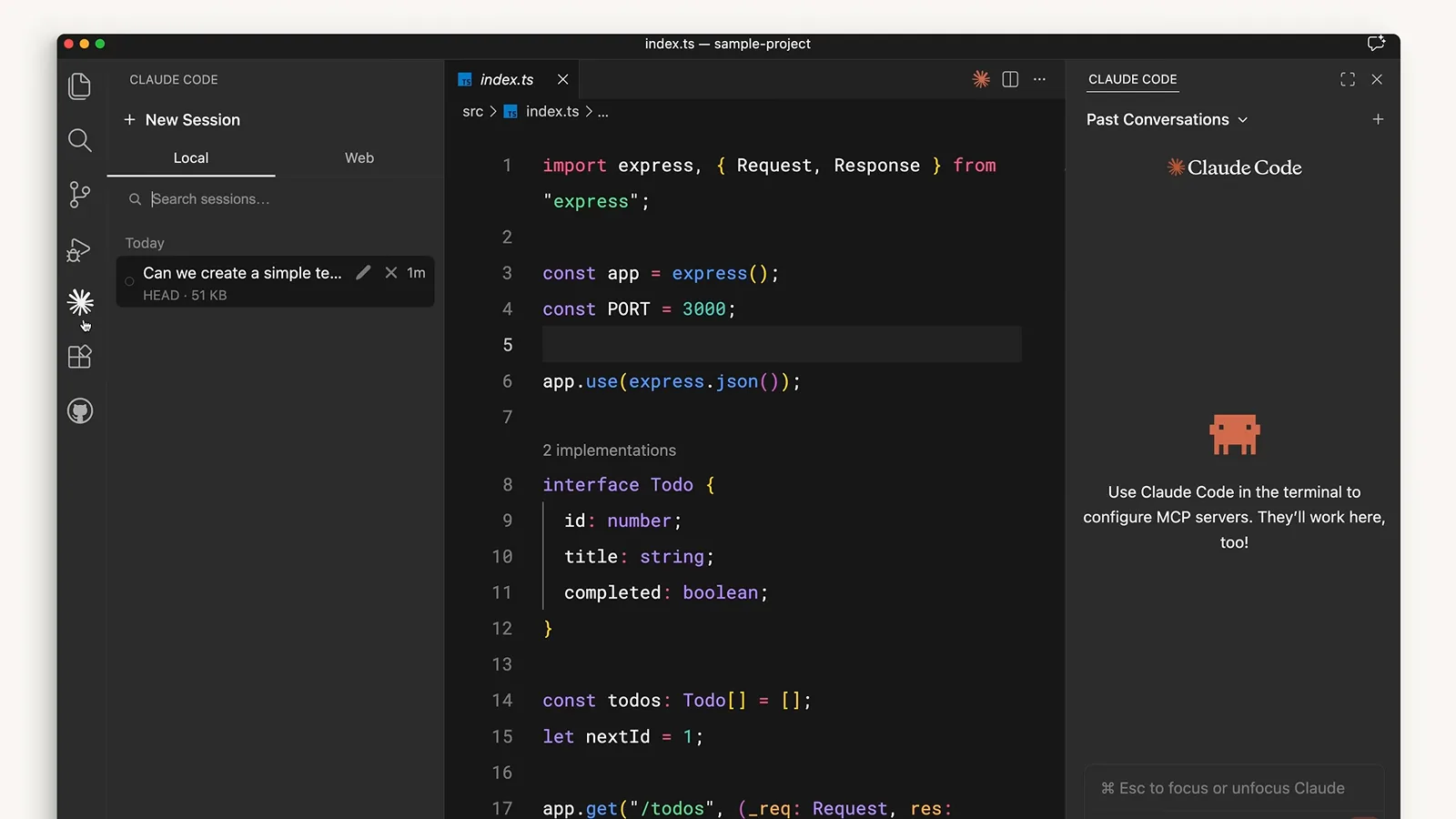Click the New Session button
1456x819 pixels.
pos(182,119)
